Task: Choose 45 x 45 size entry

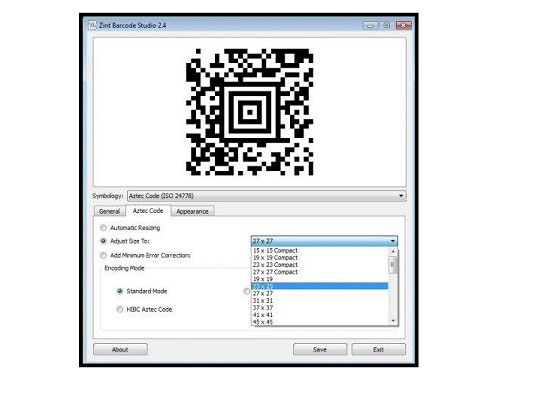Action: pyautogui.click(x=320, y=322)
